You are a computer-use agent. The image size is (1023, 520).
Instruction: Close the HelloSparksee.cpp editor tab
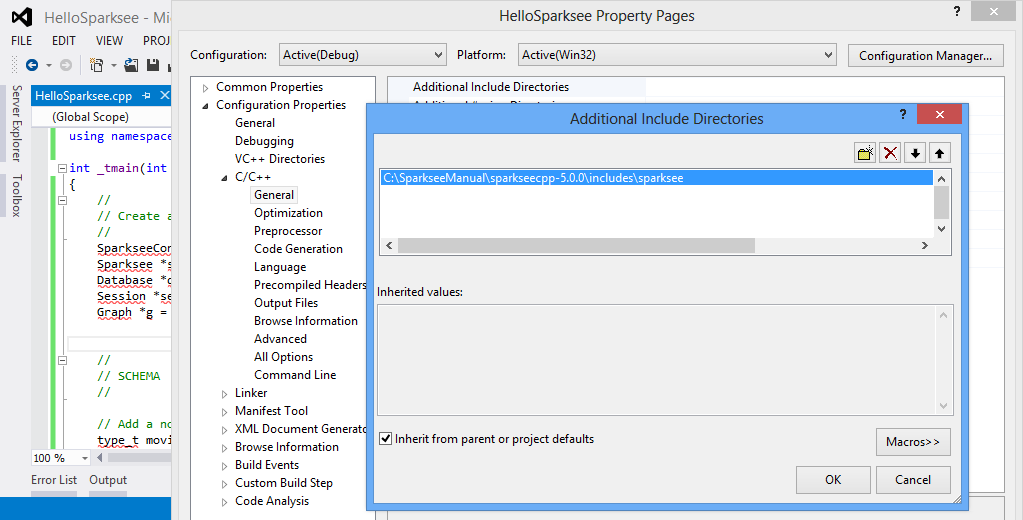[x=164, y=96]
